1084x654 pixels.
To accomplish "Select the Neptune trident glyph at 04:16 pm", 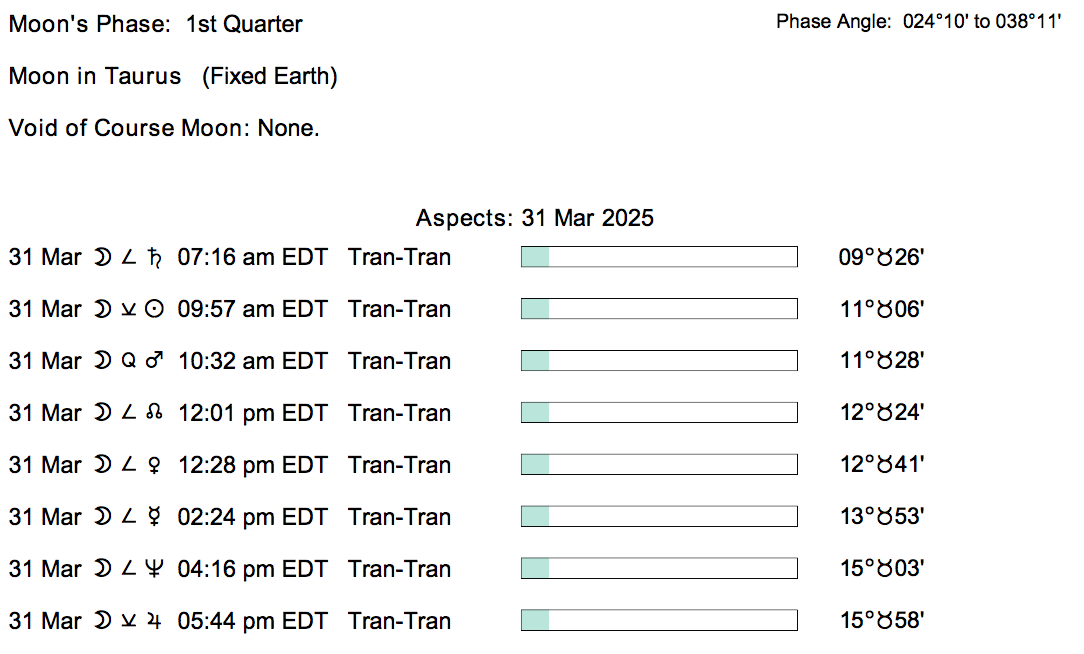I will click(x=154, y=570).
